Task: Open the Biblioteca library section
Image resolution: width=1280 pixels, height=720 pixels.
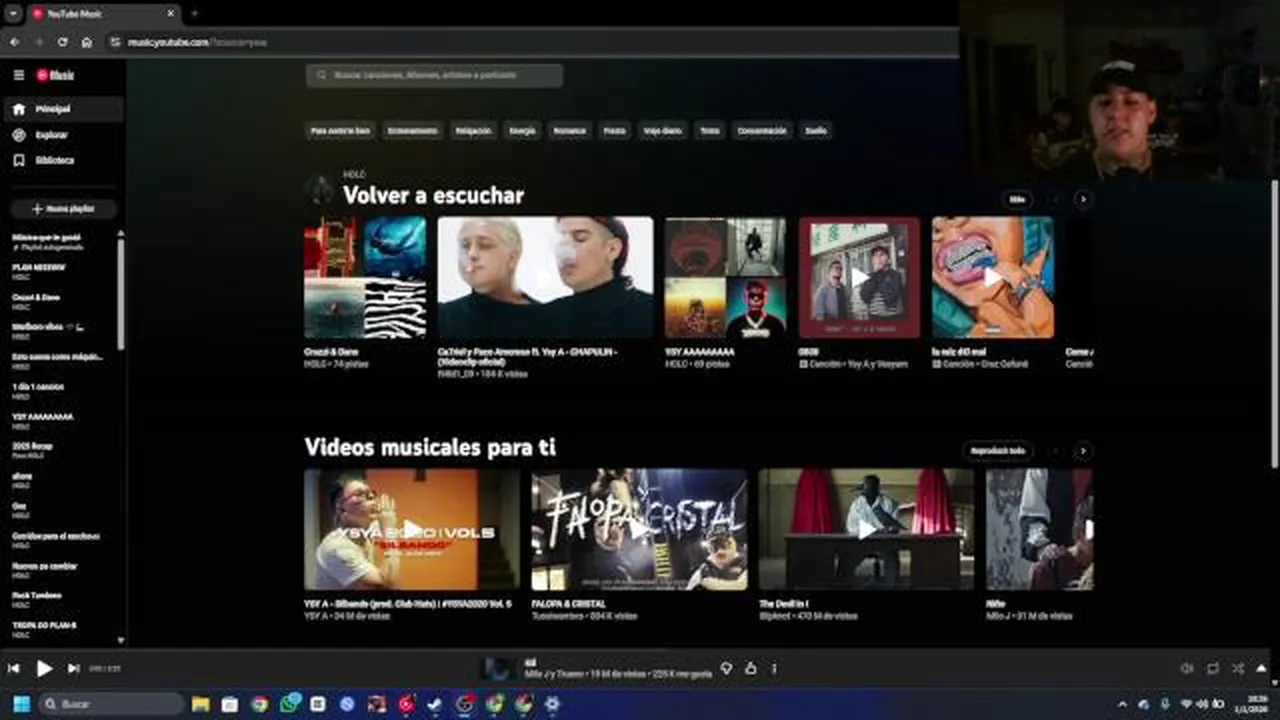Action: pos(63,160)
